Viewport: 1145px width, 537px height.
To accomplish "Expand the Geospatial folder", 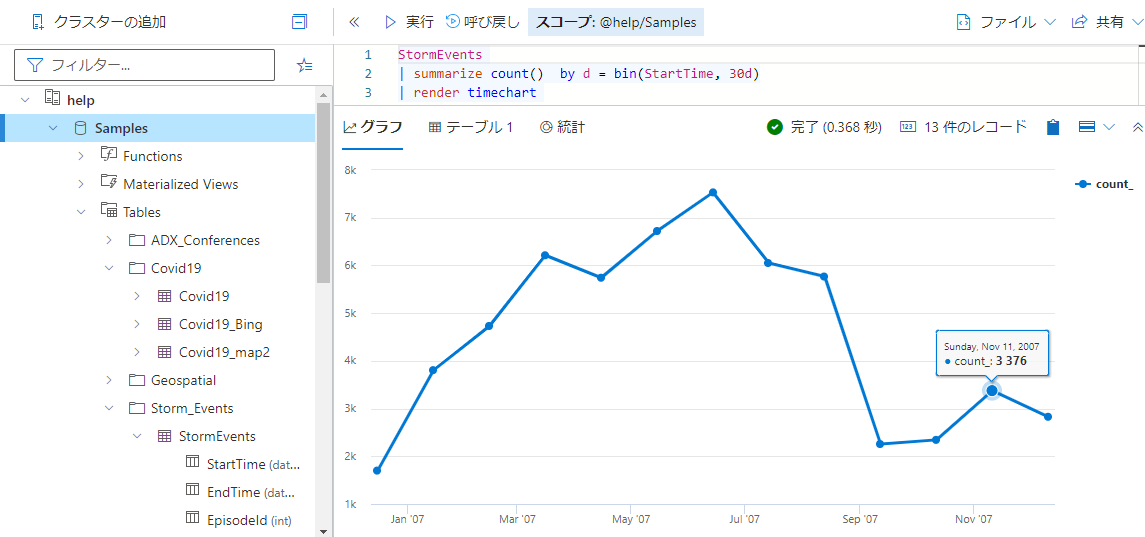I will pyautogui.click(x=109, y=380).
